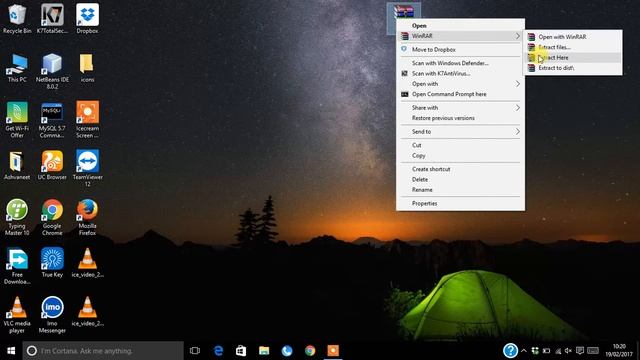
Task: Open the Recycle Bin desktop icon
Action: [17, 19]
